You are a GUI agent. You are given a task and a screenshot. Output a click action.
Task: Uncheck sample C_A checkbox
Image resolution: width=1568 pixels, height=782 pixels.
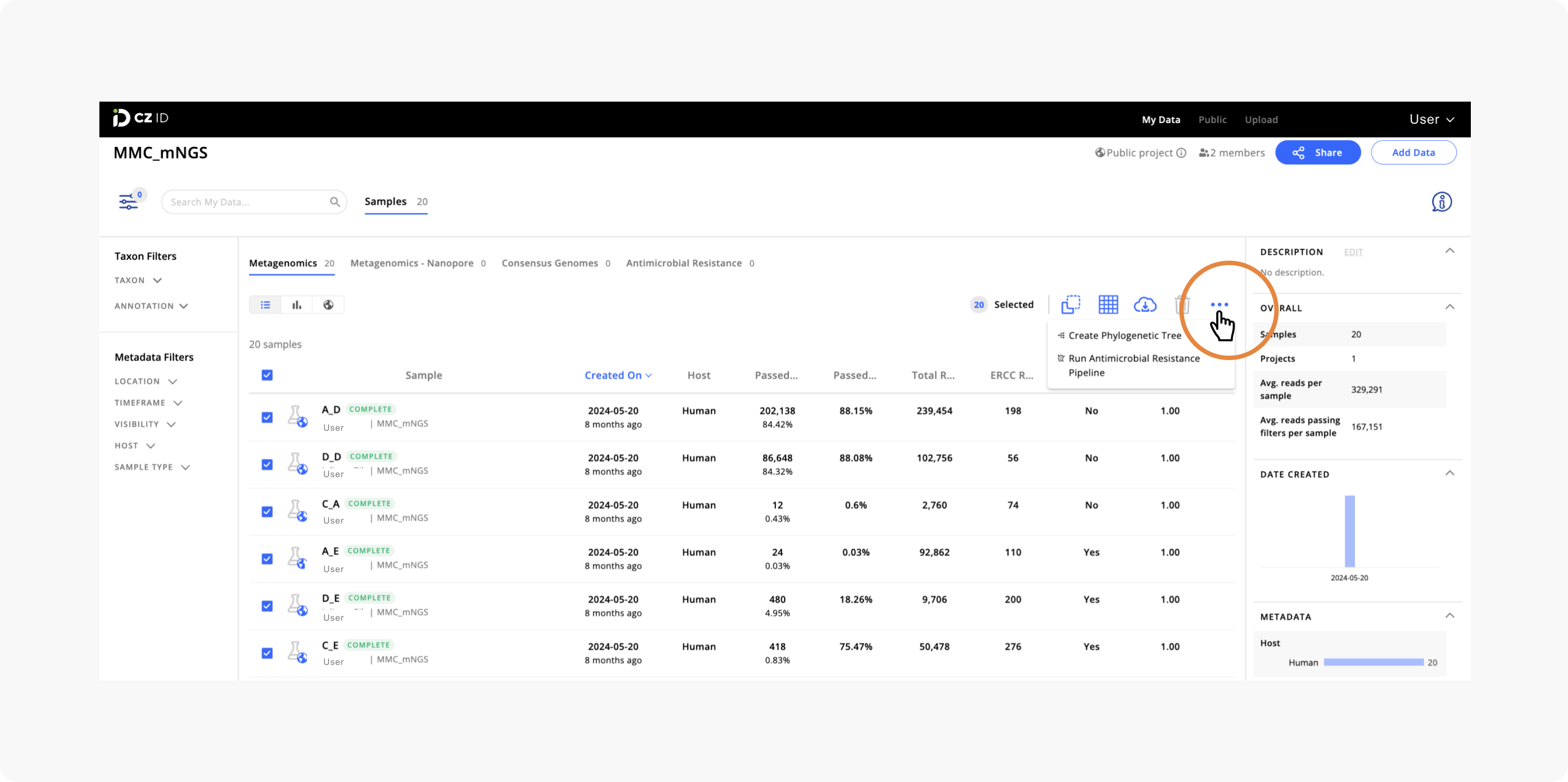click(x=267, y=511)
